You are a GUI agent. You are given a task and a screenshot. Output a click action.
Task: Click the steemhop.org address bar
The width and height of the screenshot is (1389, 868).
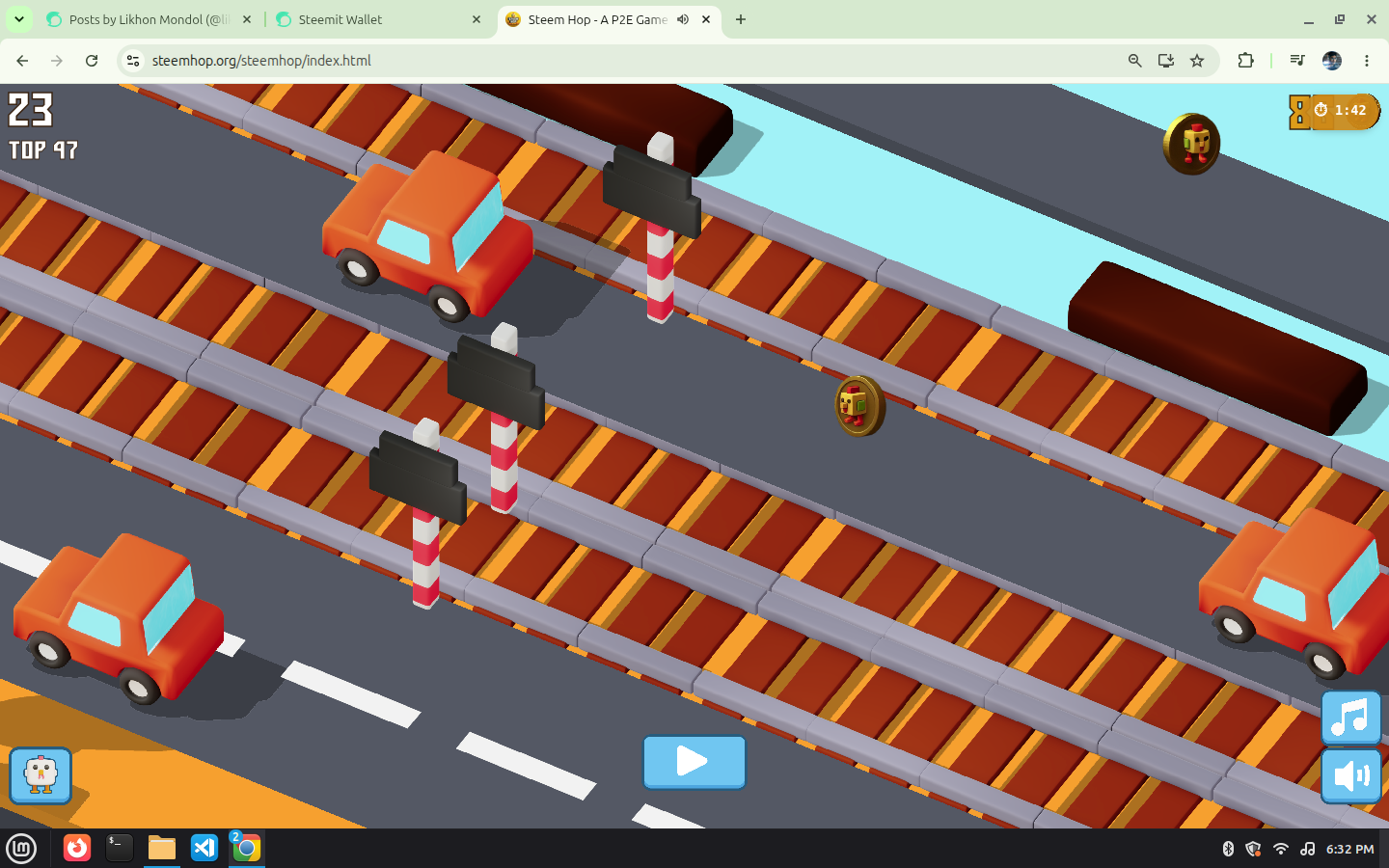[627, 61]
